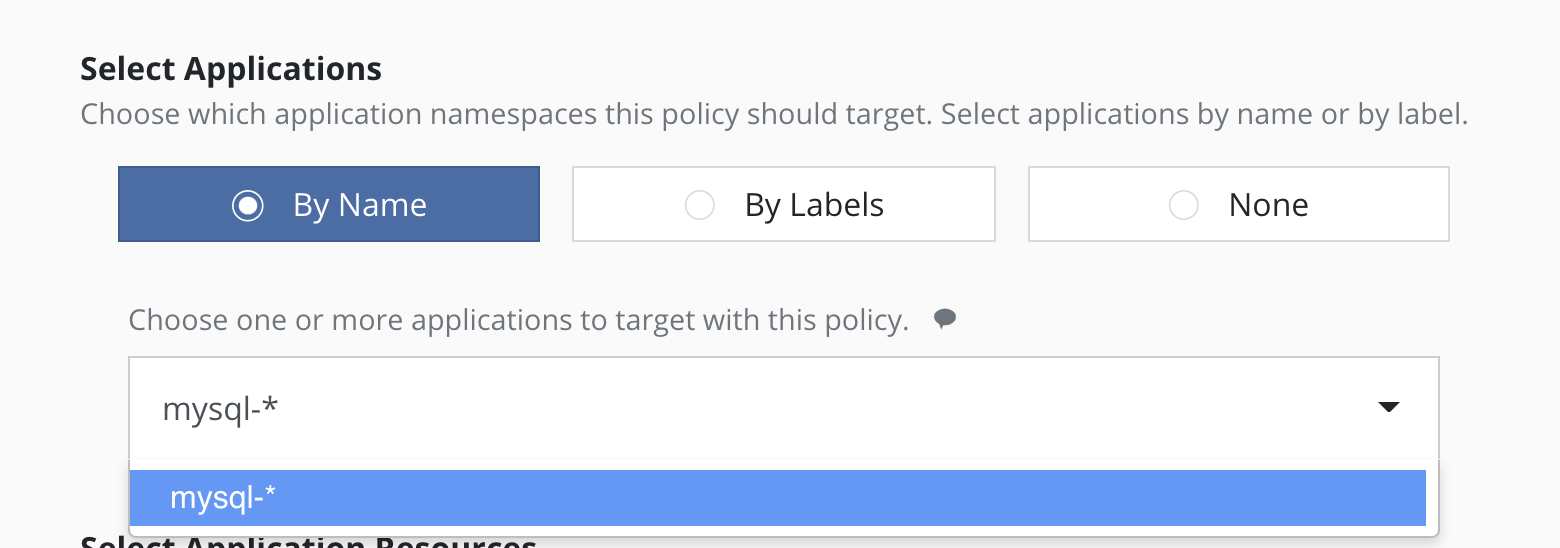Screen dimensions: 1560x548
Task: Click the filled radio circle beside By Name
Action: (x=247, y=205)
